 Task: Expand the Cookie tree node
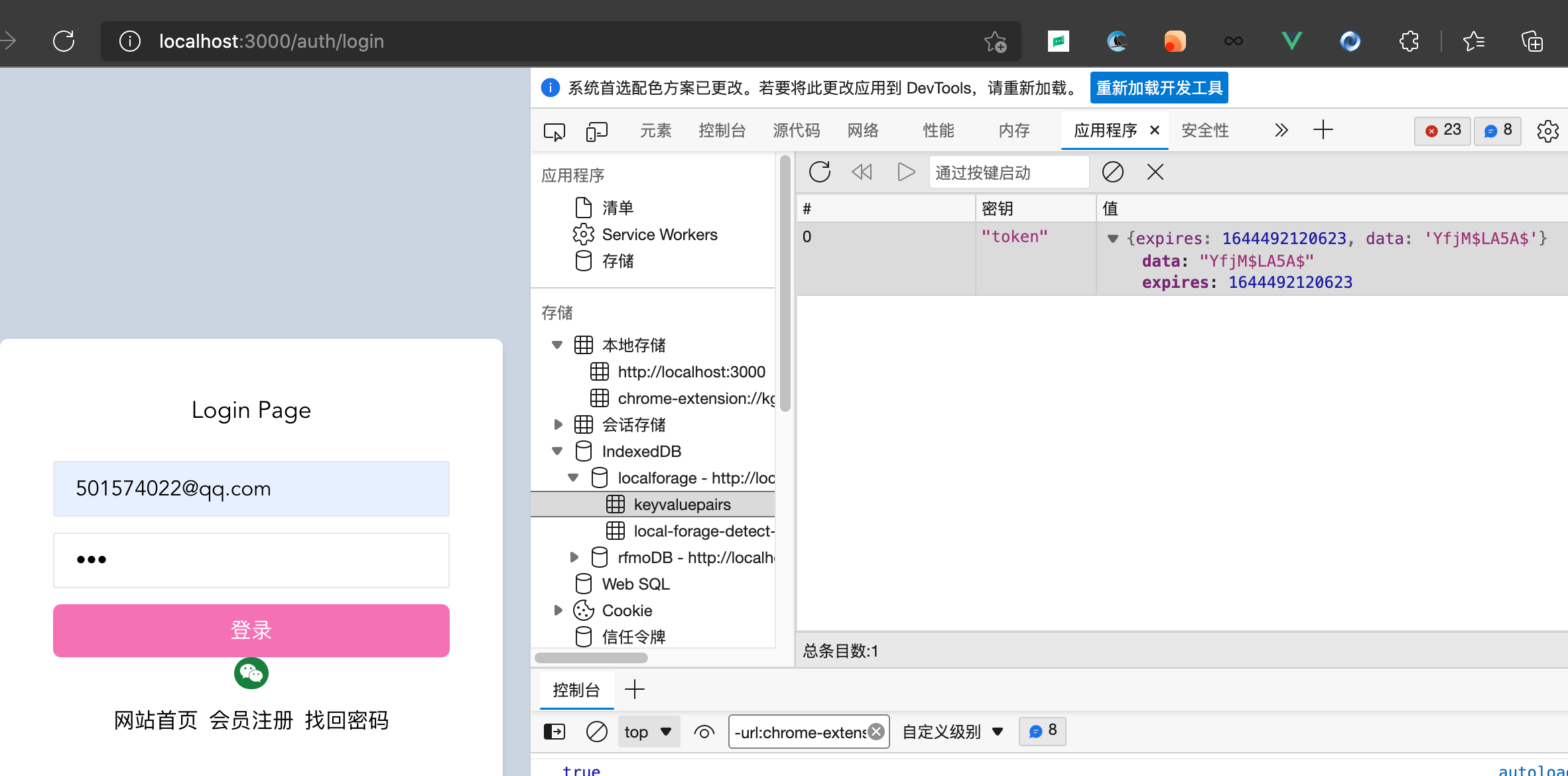point(558,610)
